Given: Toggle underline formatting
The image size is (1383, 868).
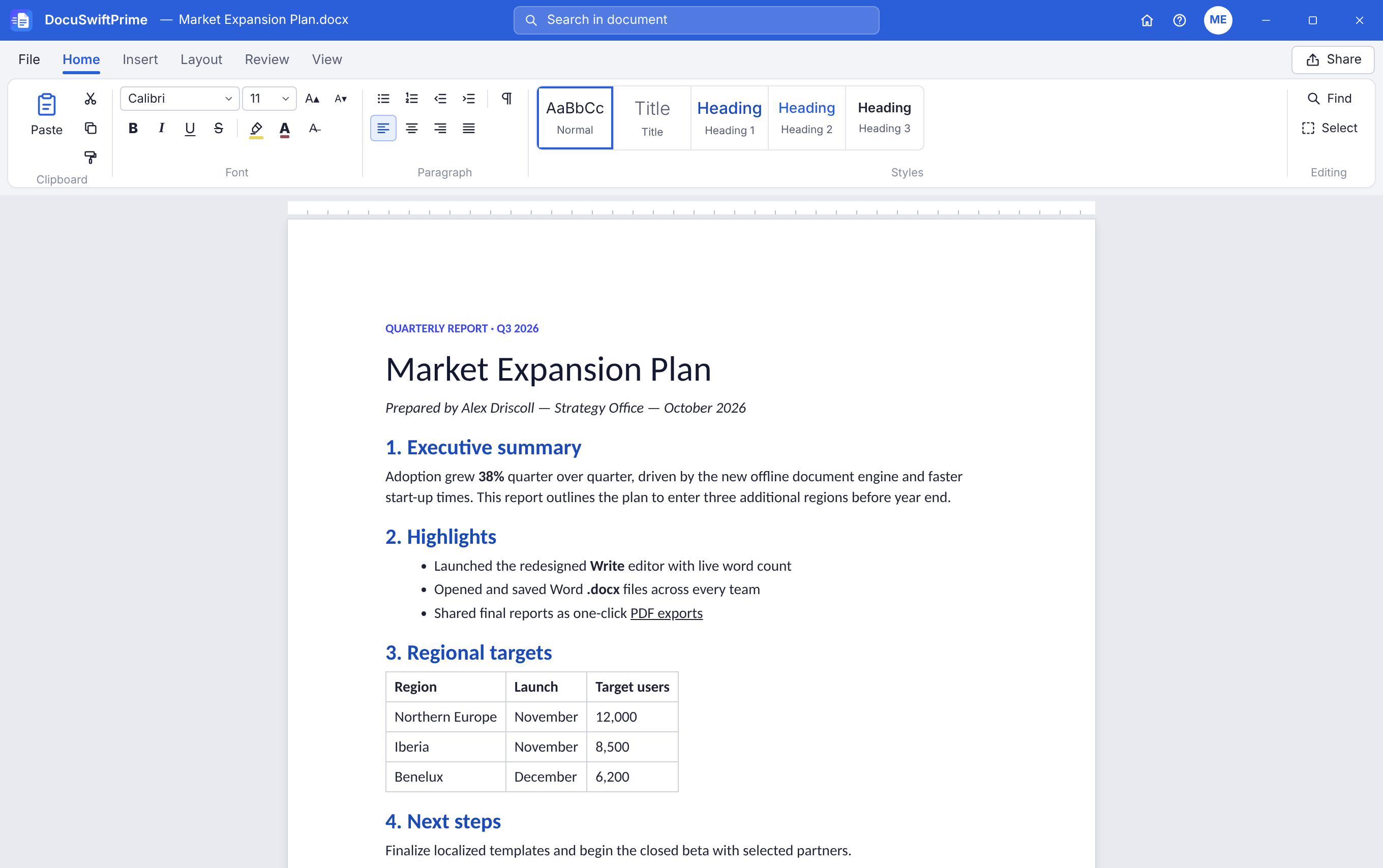Looking at the screenshot, I should 190,128.
